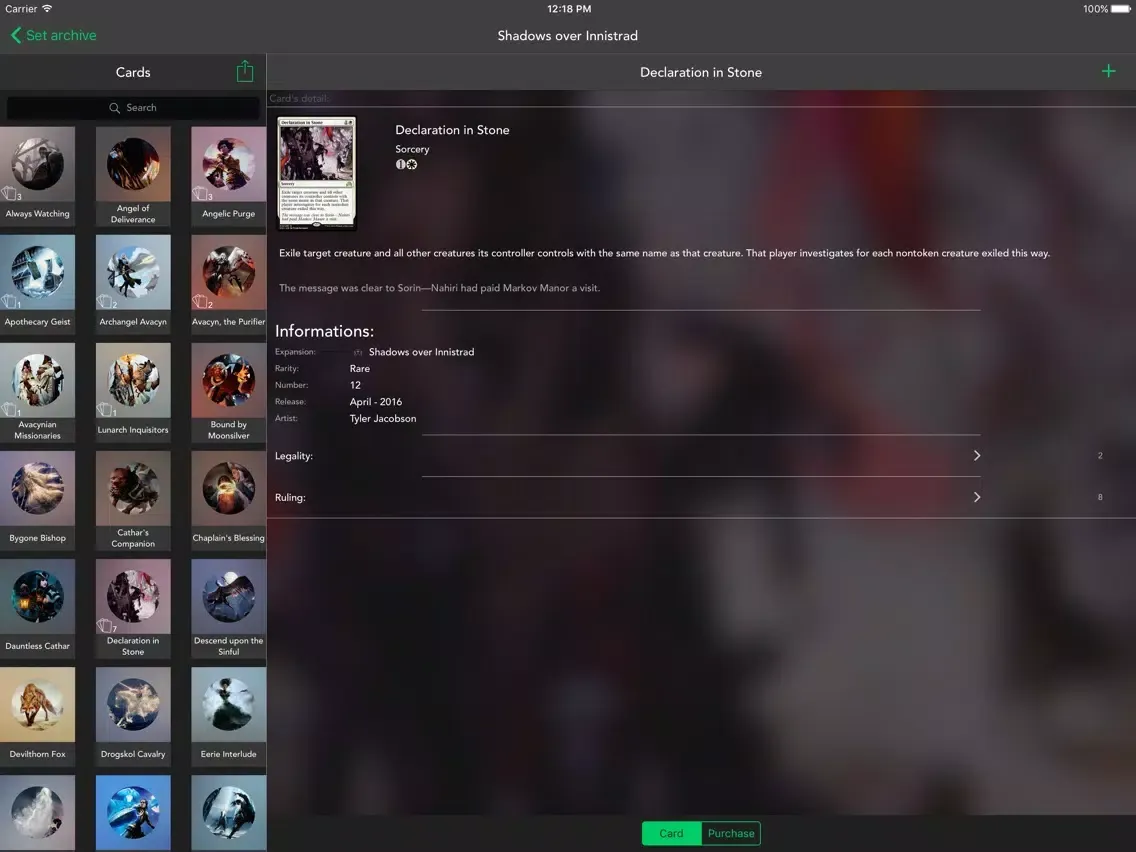Viewport: 1136px width, 852px height.
Task: Tap the share icon in Cards header
Action: pyautogui.click(x=245, y=71)
